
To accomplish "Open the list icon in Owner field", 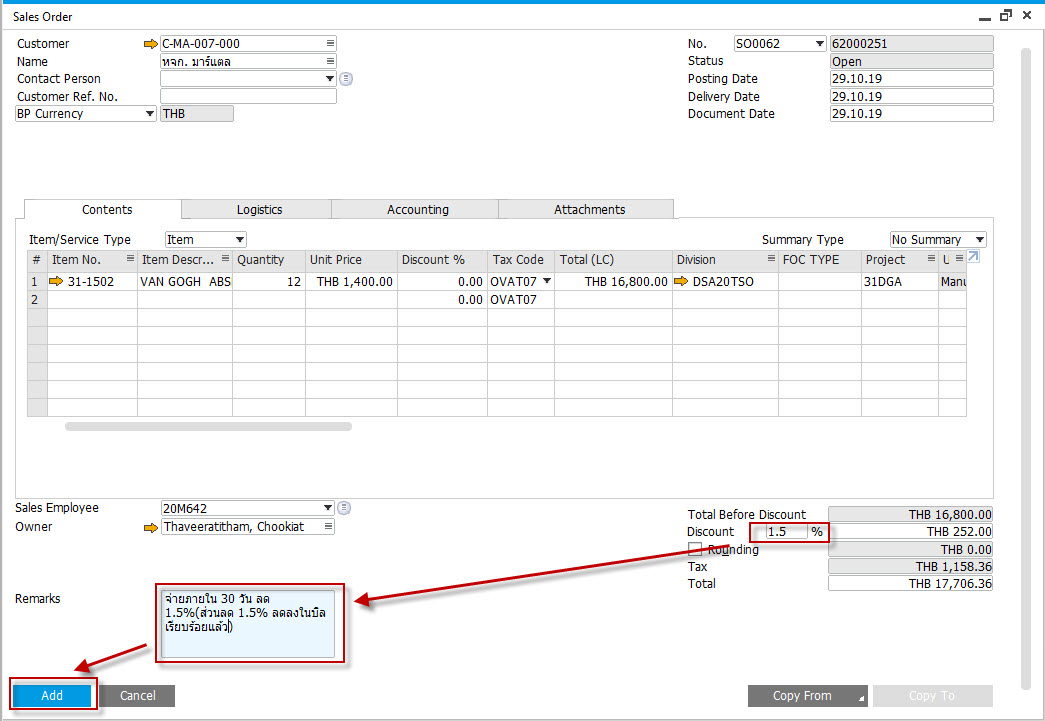I will (329, 526).
